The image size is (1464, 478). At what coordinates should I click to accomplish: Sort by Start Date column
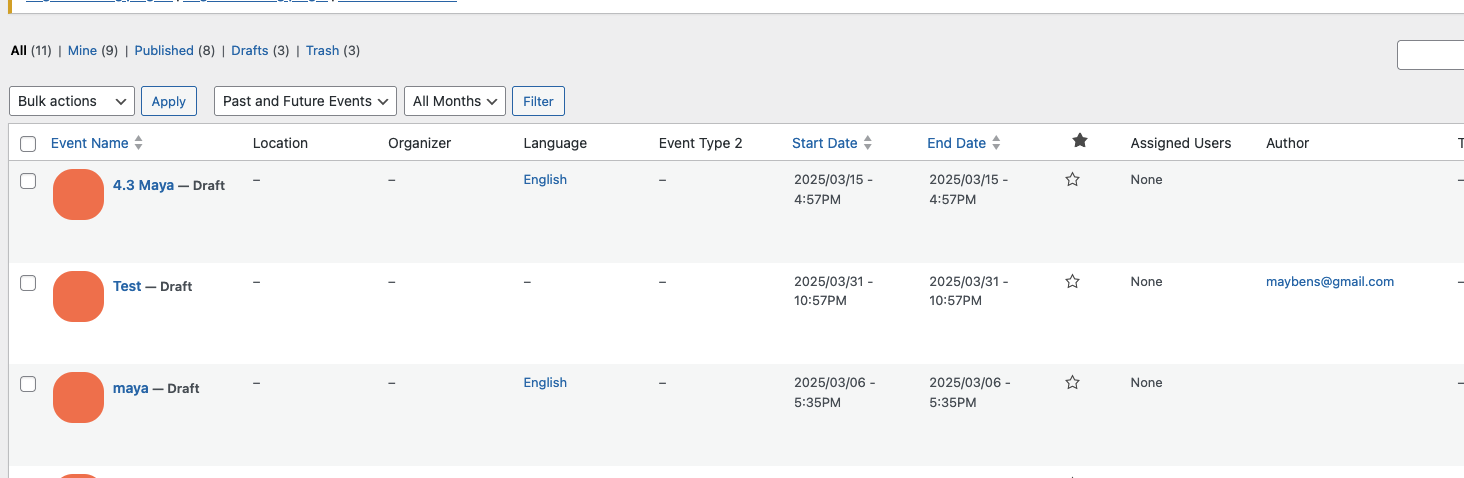coord(825,143)
